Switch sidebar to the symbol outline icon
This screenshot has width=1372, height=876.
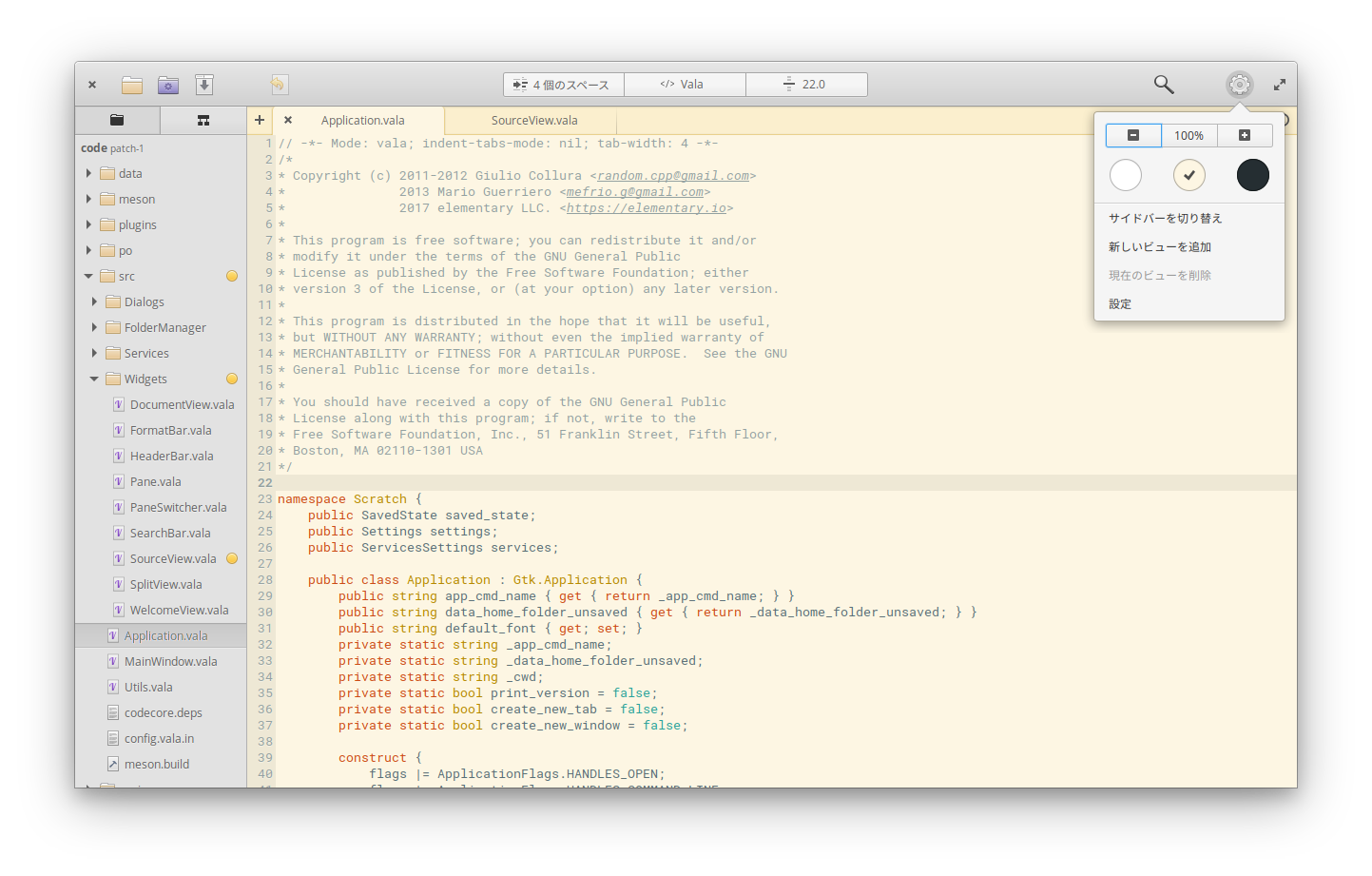click(x=203, y=120)
